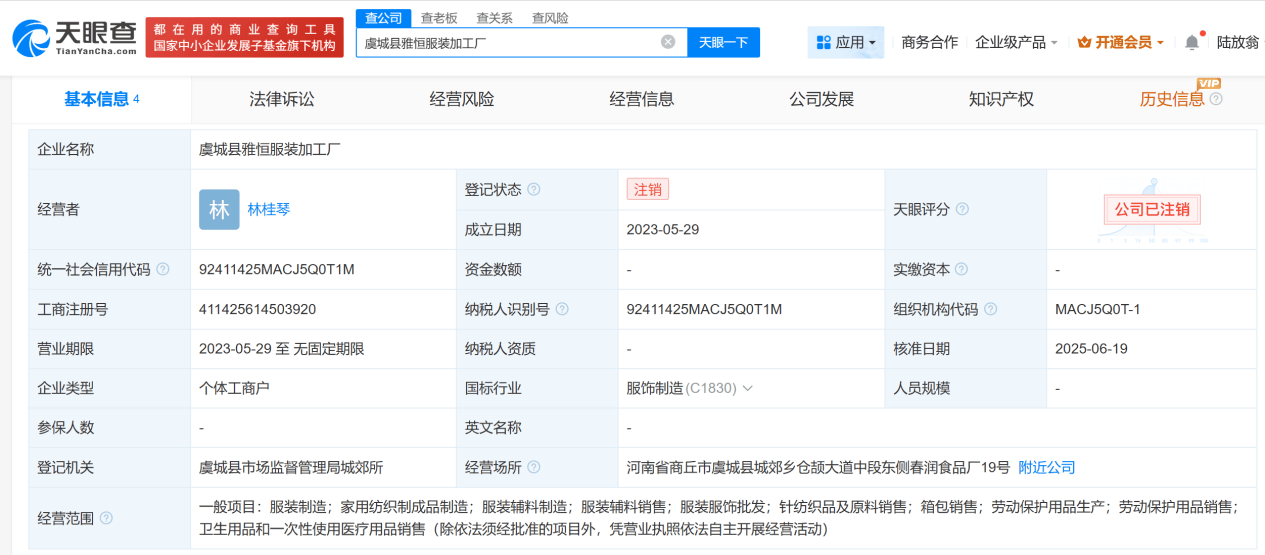Click help icon beside 经营范围
The width and height of the screenshot is (1265, 555).
(107, 518)
